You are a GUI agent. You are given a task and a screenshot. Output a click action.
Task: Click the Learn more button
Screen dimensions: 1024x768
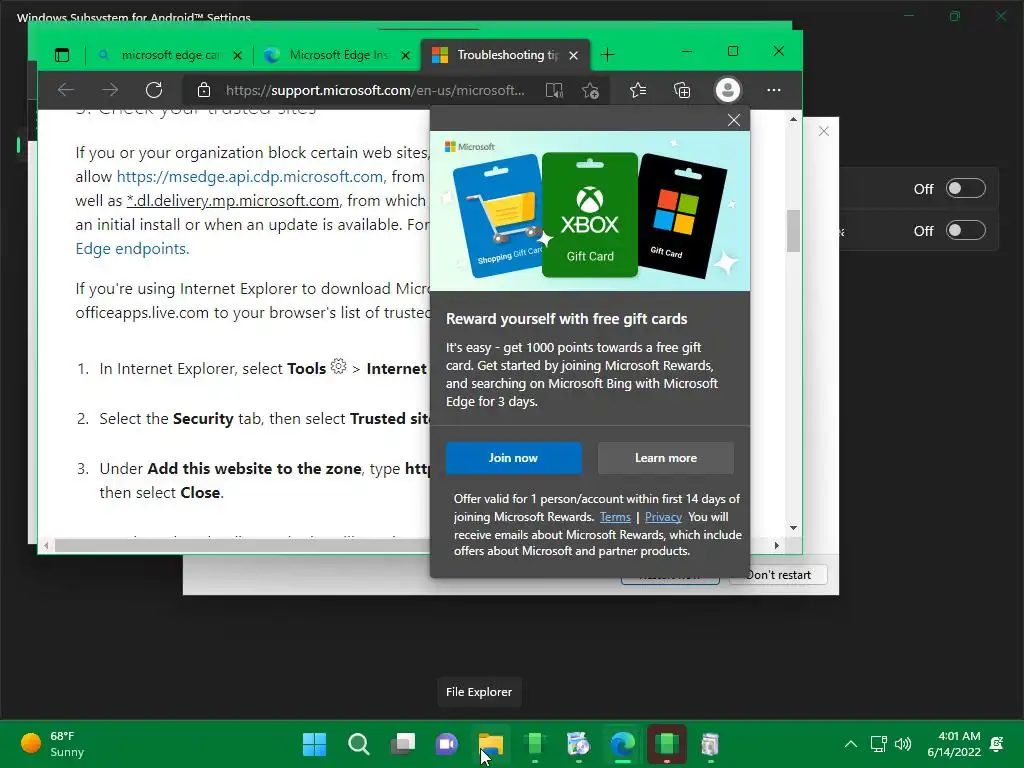665,458
